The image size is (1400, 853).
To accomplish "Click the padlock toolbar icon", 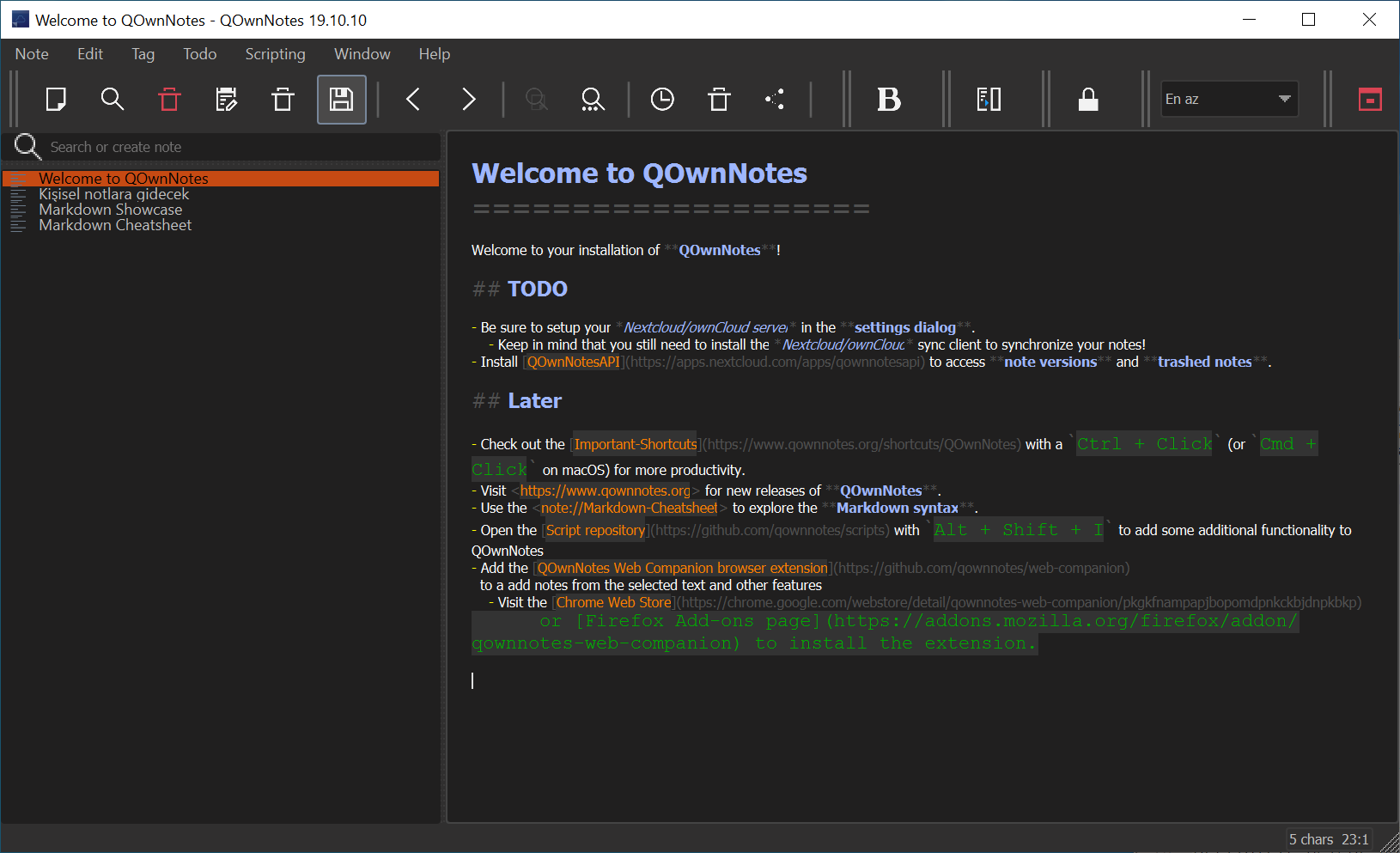I will (1088, 100).
